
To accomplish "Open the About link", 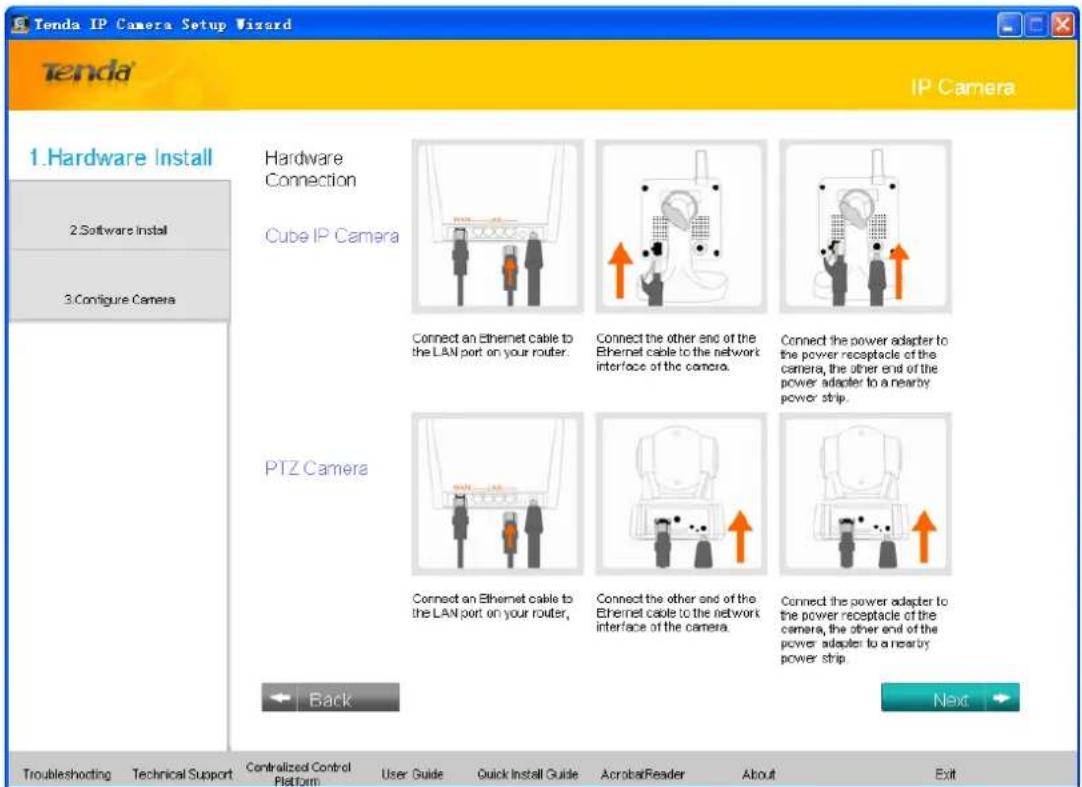I will (758, 774).
